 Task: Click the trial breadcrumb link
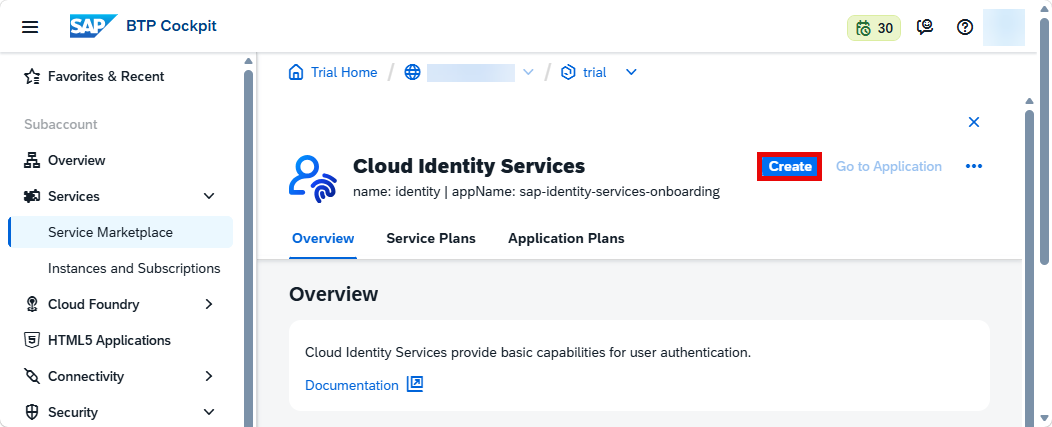pos(594,73)
